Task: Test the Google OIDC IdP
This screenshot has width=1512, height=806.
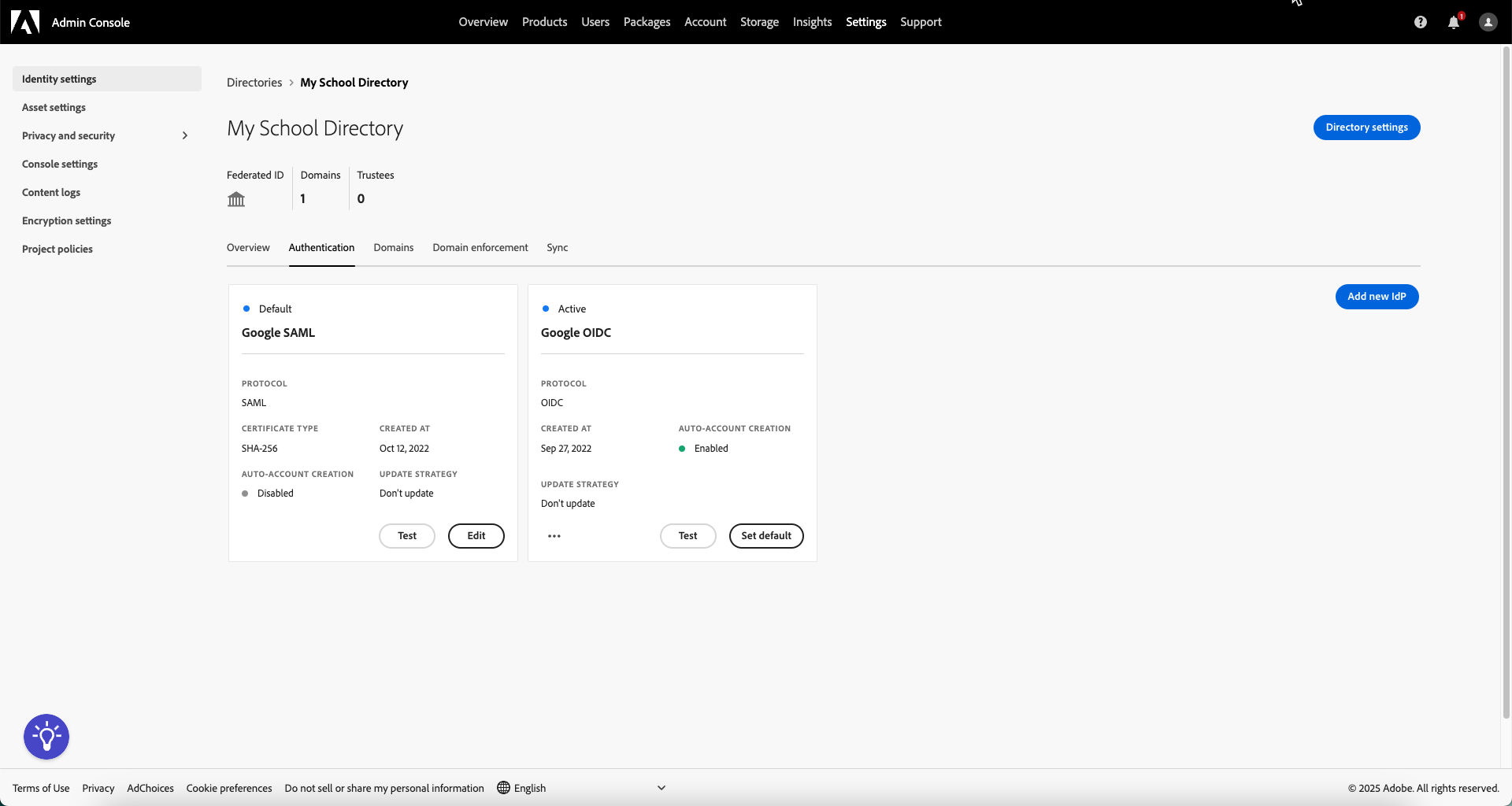Action: click(x=688, y=536)
